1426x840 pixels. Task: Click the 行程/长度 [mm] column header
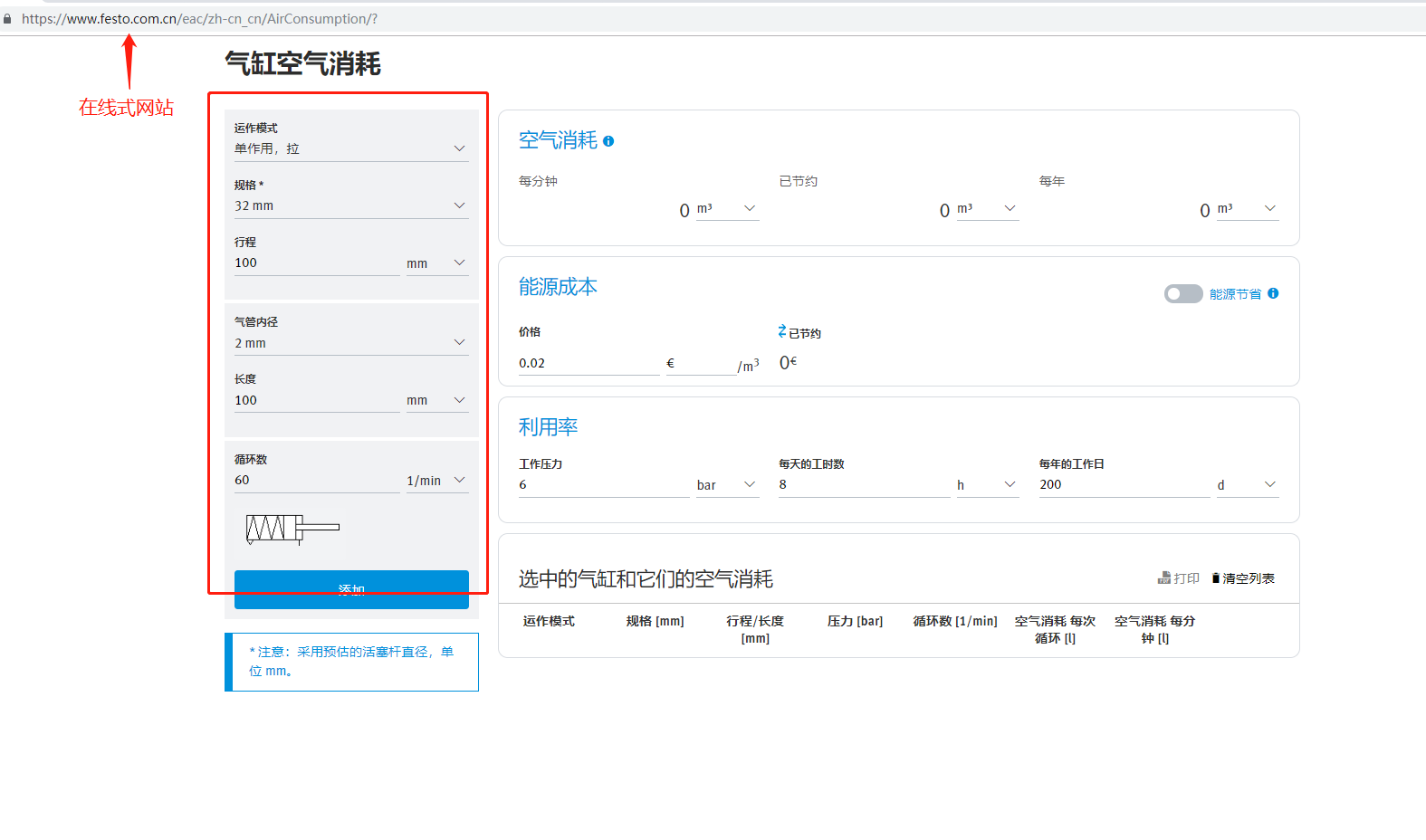[755, 629]
